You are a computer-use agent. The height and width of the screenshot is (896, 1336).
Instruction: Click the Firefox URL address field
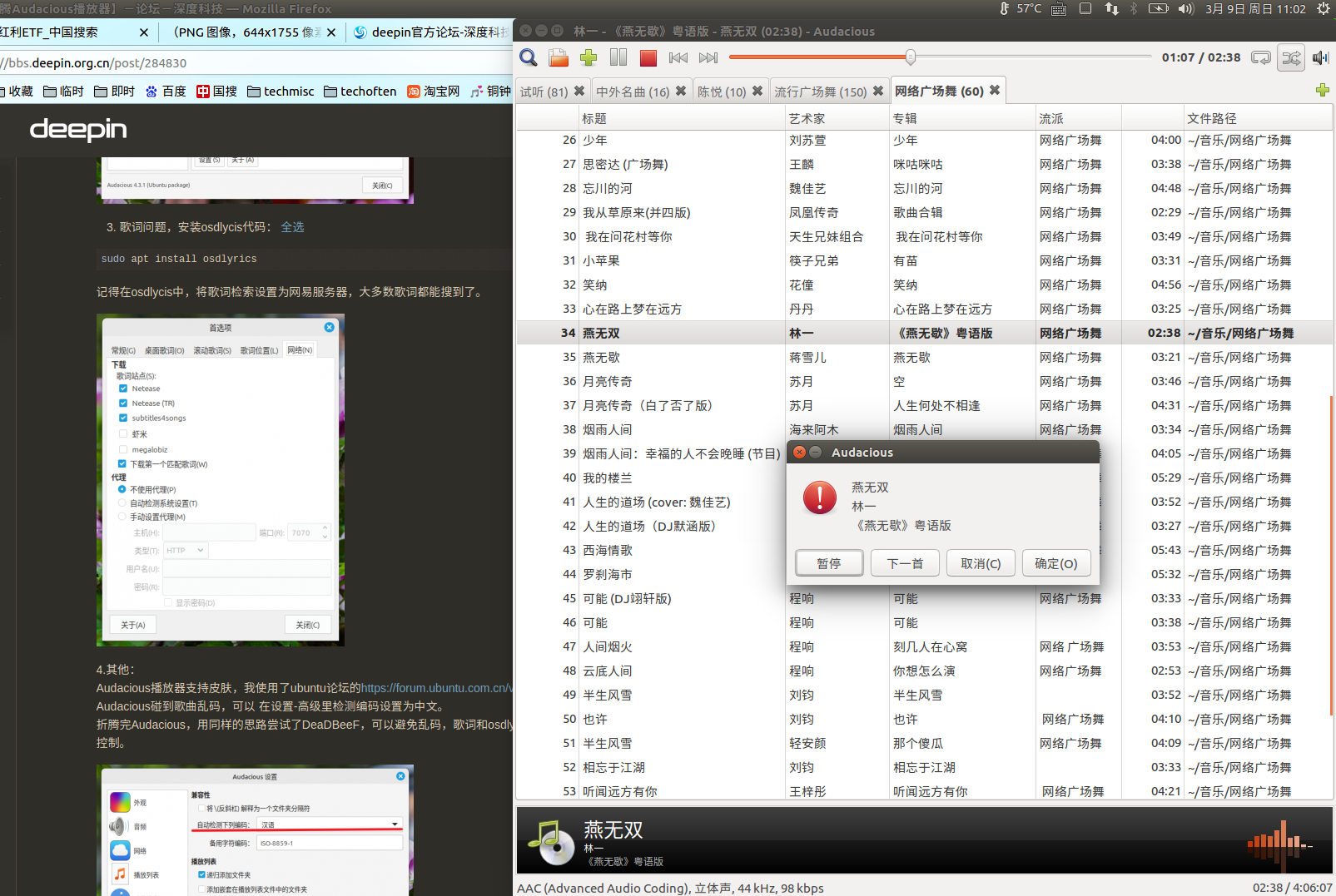click(256, 63)
